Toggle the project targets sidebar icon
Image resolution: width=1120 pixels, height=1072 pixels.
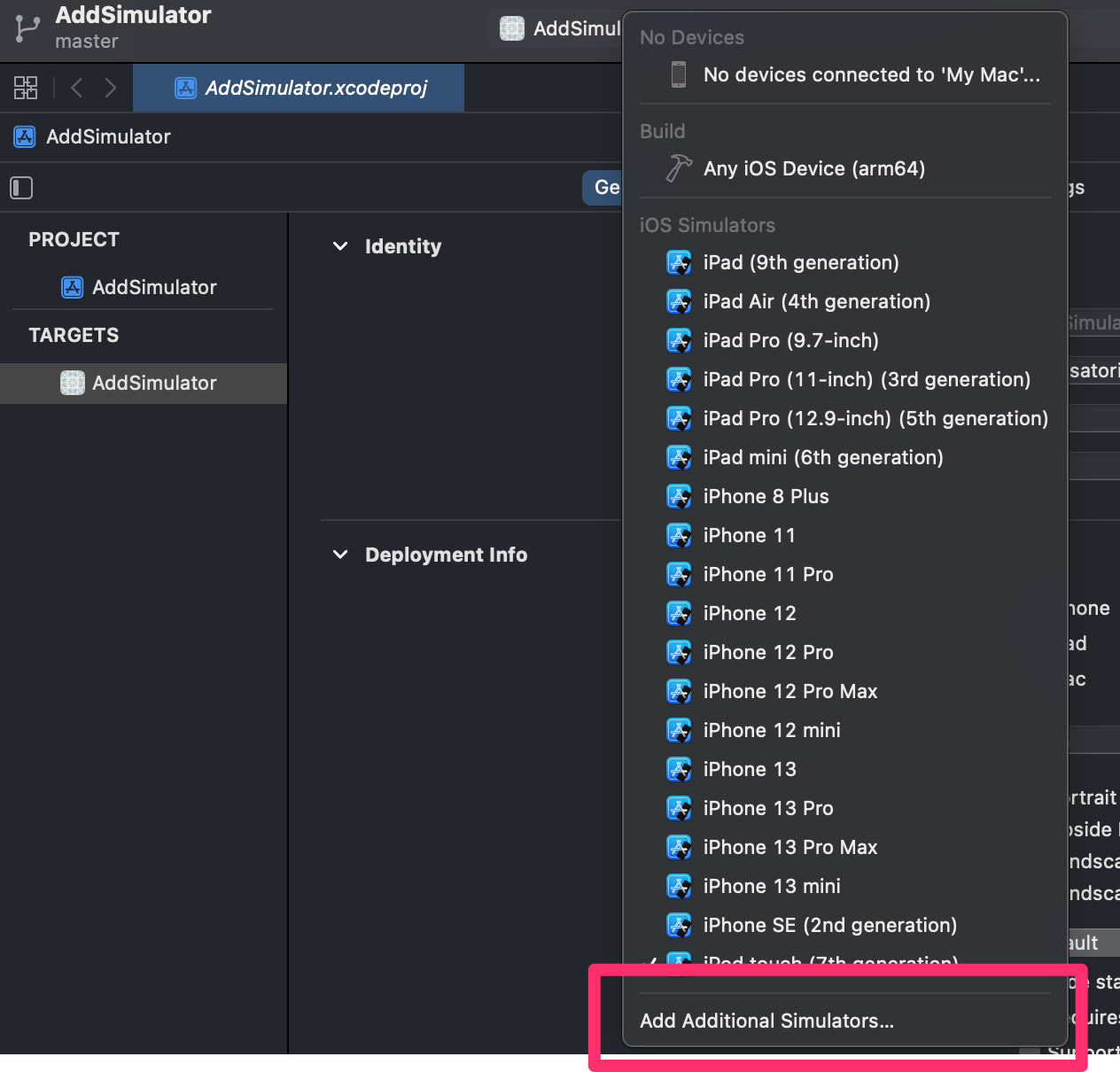click(x=21, y=188)
